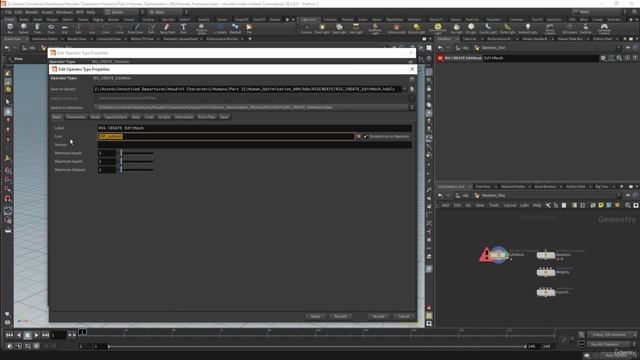Click the help icon in Edit Operator Type Properties

411,78
